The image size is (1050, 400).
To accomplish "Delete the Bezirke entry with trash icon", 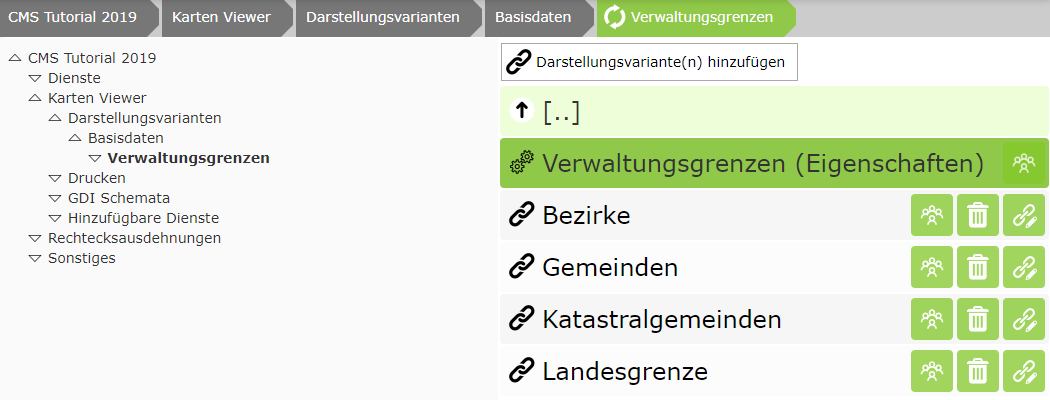I will tap(978, 215).
